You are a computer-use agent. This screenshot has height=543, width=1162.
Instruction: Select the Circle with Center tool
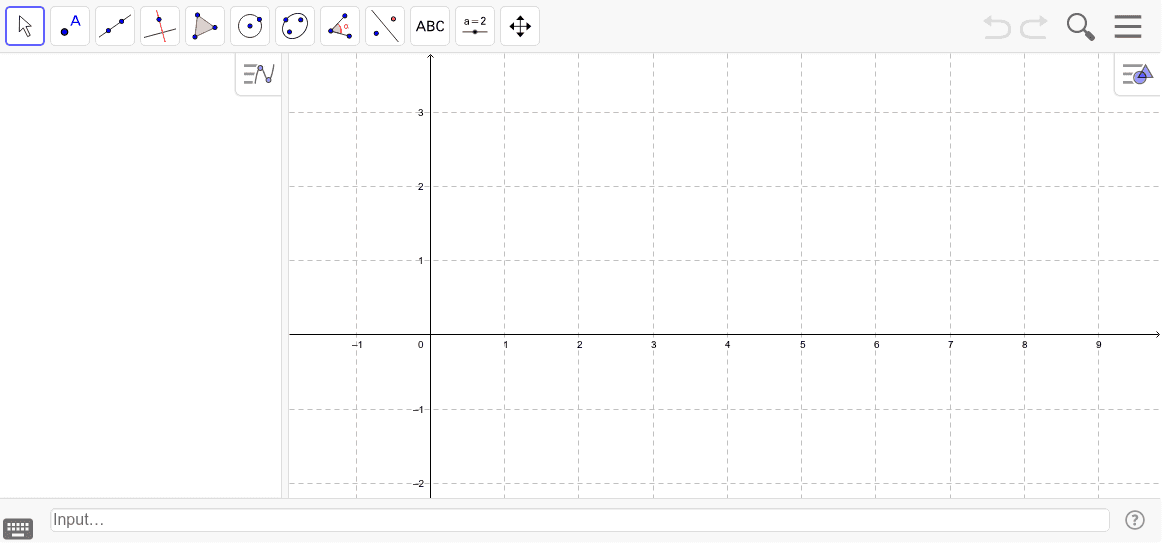coord(250,27)
